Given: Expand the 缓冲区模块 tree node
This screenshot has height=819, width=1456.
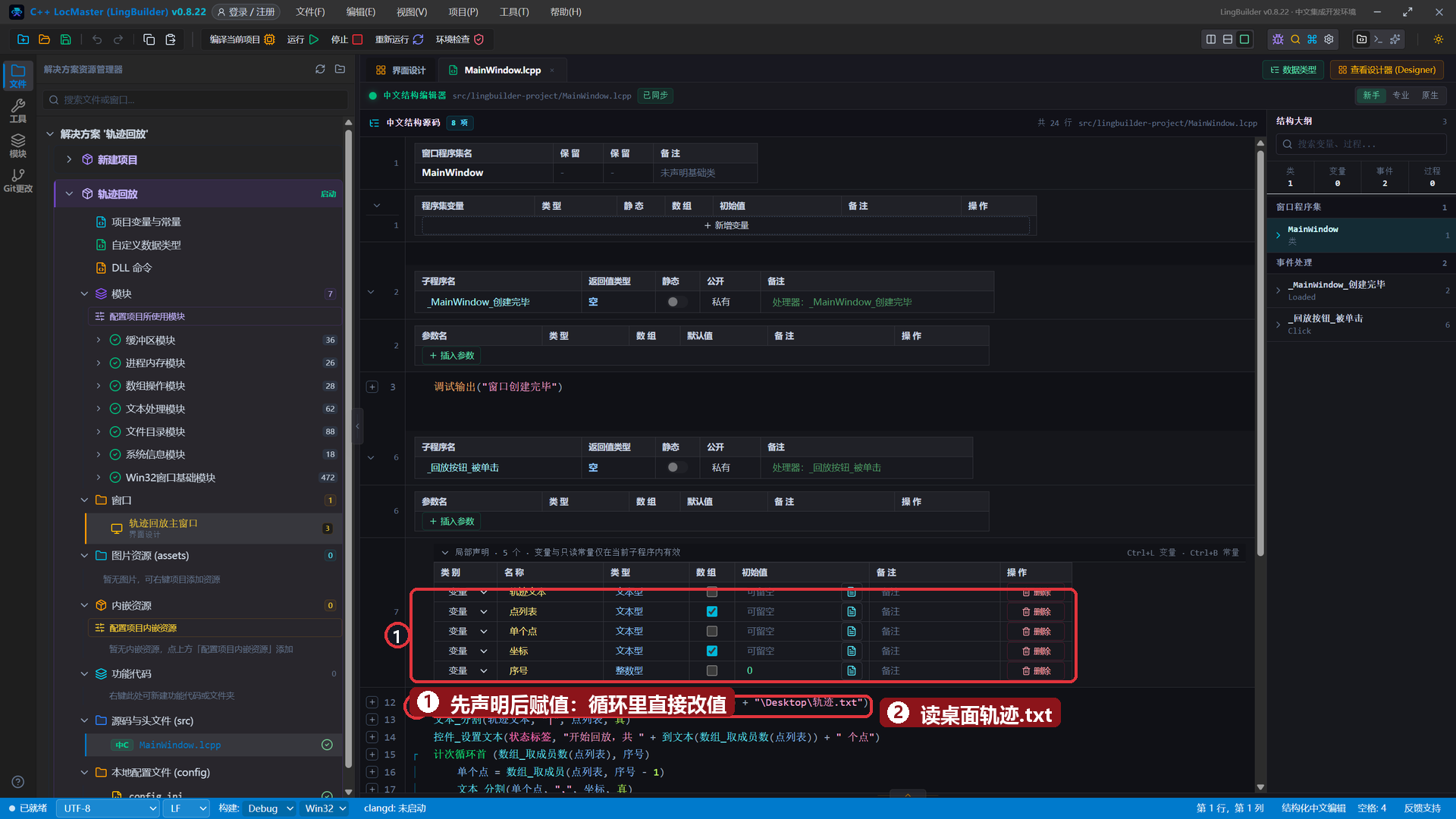Looking at the screenshot, I should pyautogui.click(x=99, y=340).
